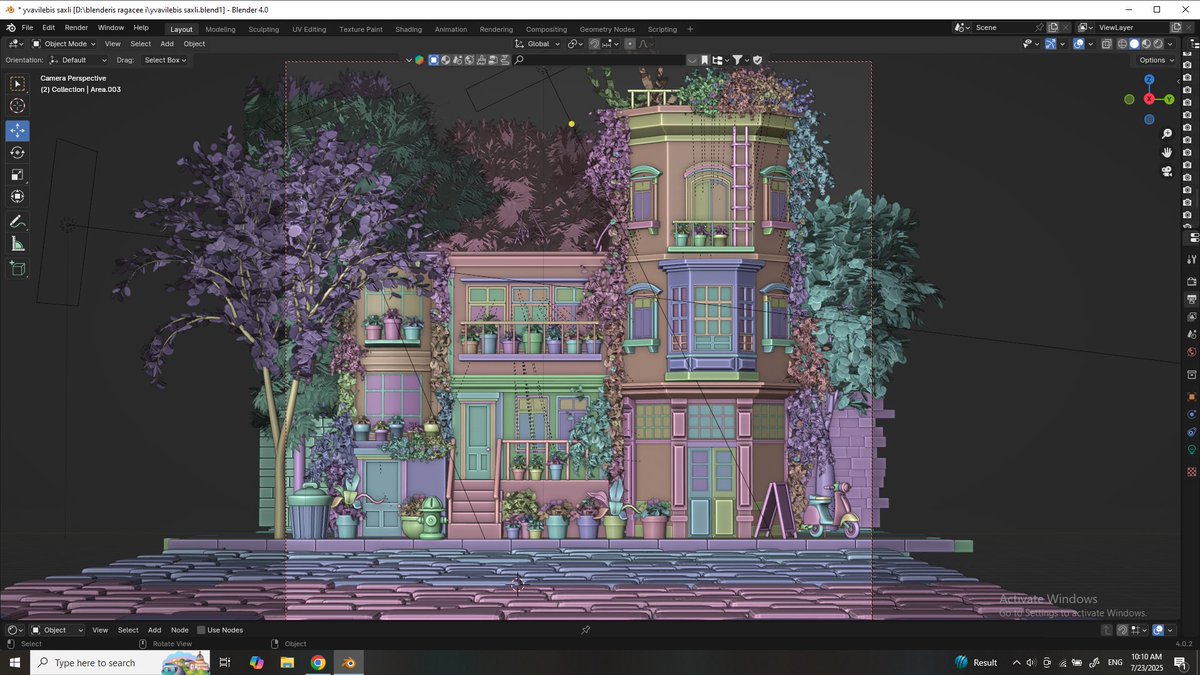Switch to Material Preview shading
Screen dimensions: 1200x675
click(x=1146, y=44)
